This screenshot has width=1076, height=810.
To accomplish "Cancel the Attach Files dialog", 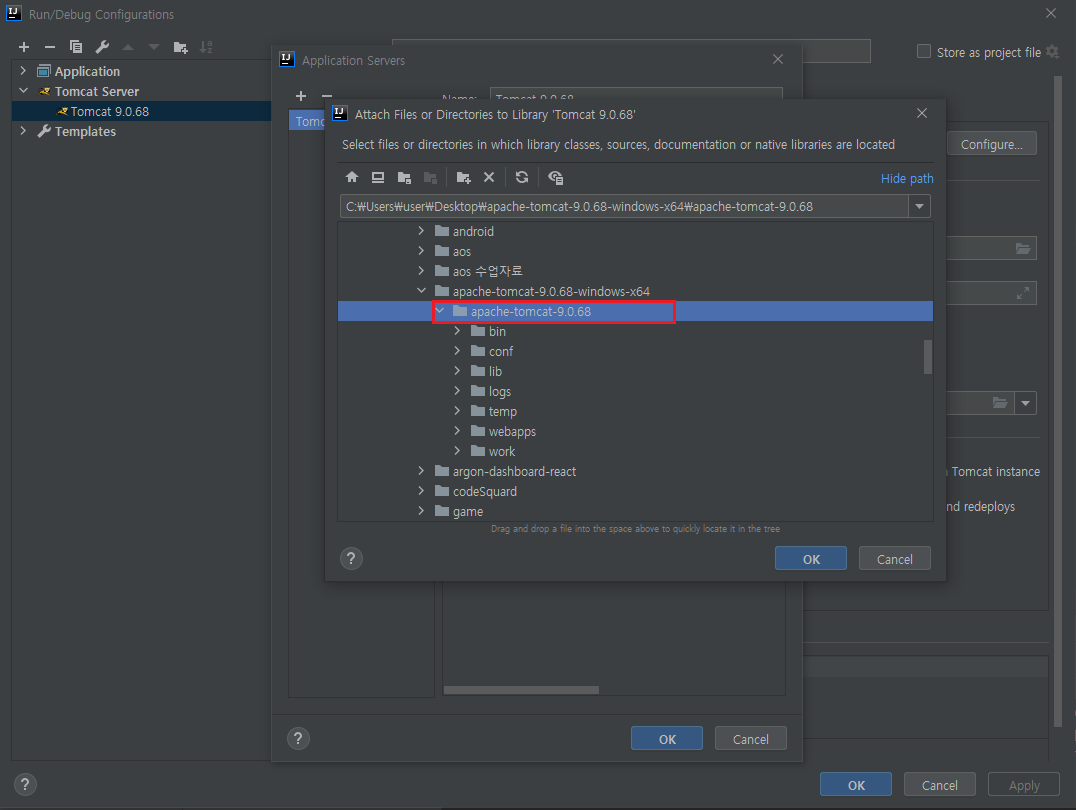I will click(x=894, y=559).
